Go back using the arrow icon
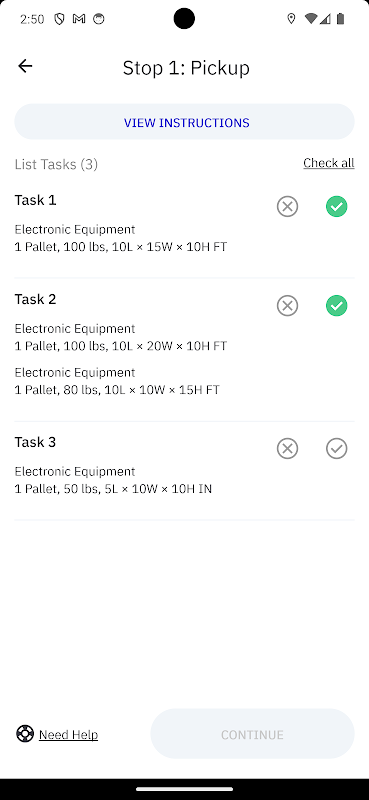 click(x=25, y=66)
